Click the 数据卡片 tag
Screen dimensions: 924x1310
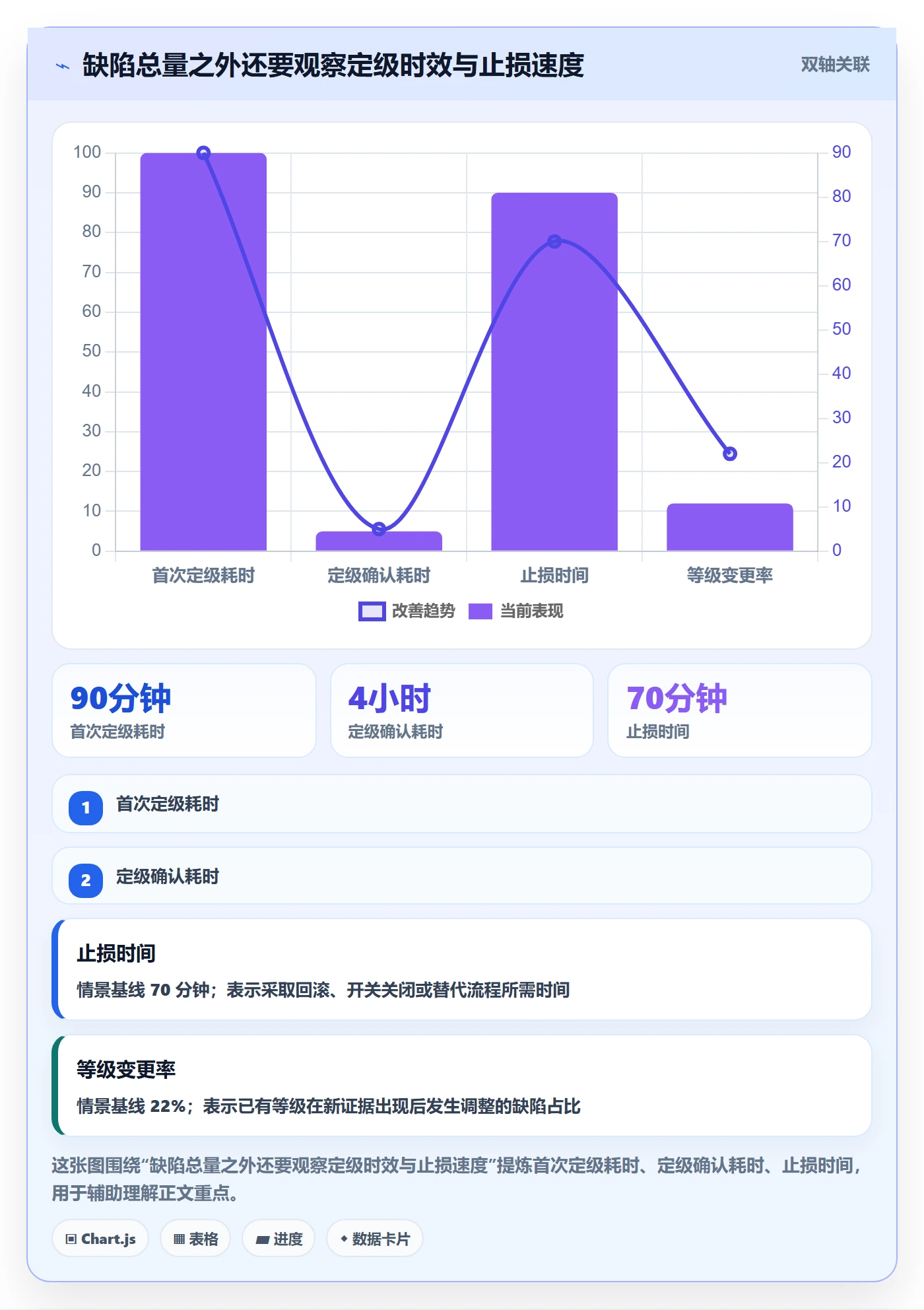(375, 1239)
